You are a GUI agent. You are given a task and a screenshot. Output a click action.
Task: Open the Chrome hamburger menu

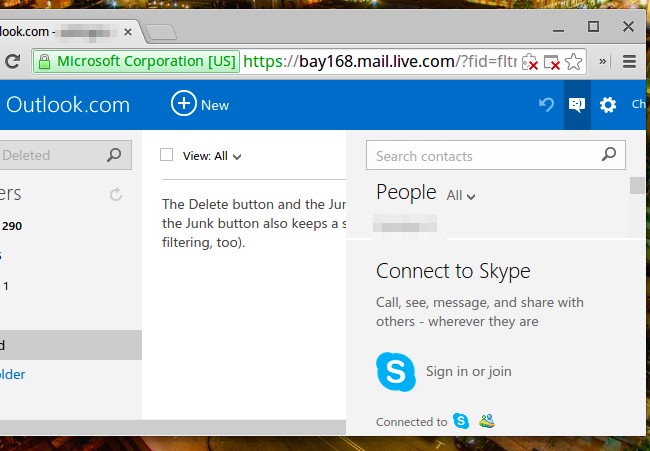pyautogui.click(x=629, y=62)
